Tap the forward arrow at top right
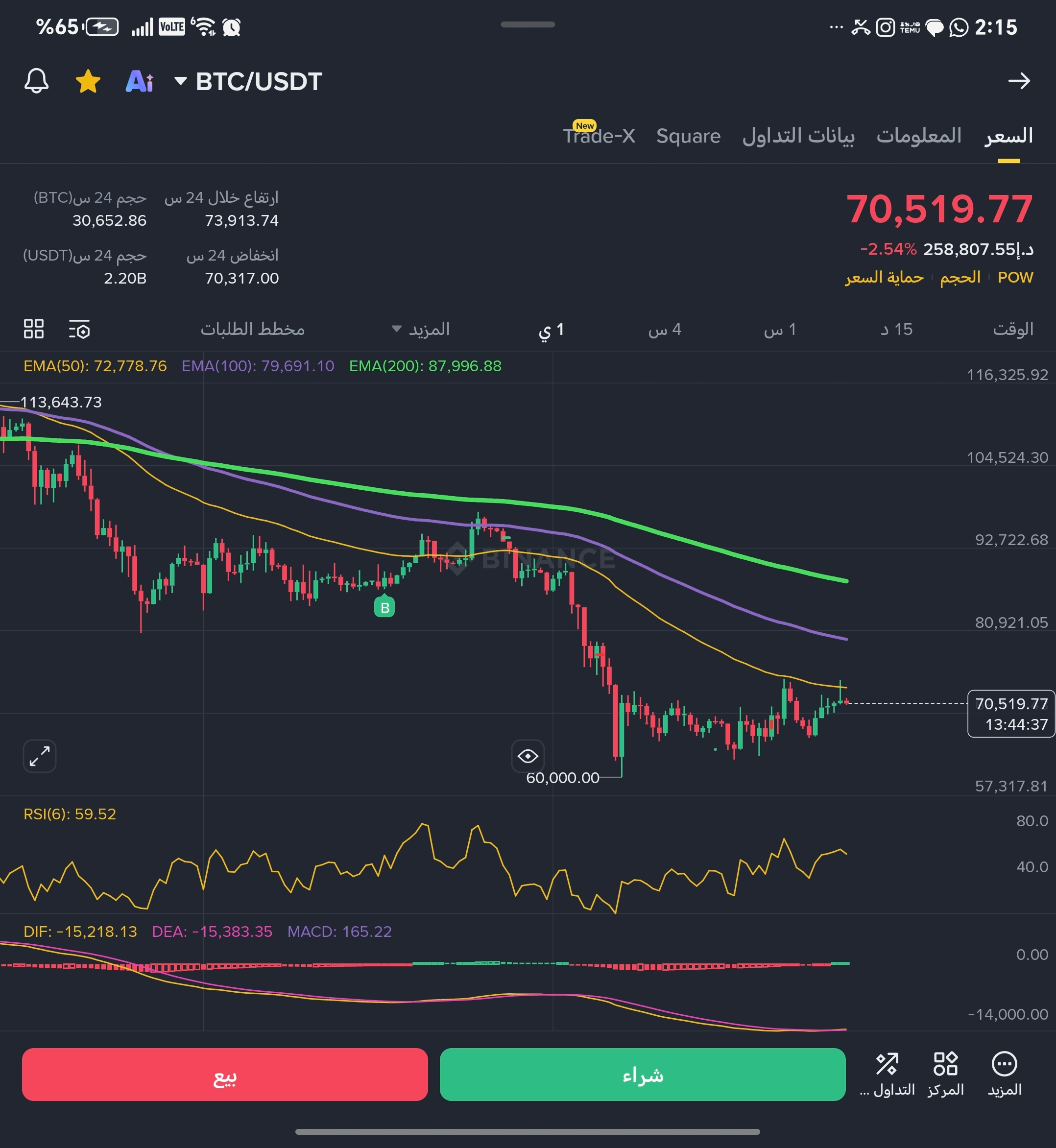The height and width of the screenshot is (1148, 1056). [x=1019, y=81]
